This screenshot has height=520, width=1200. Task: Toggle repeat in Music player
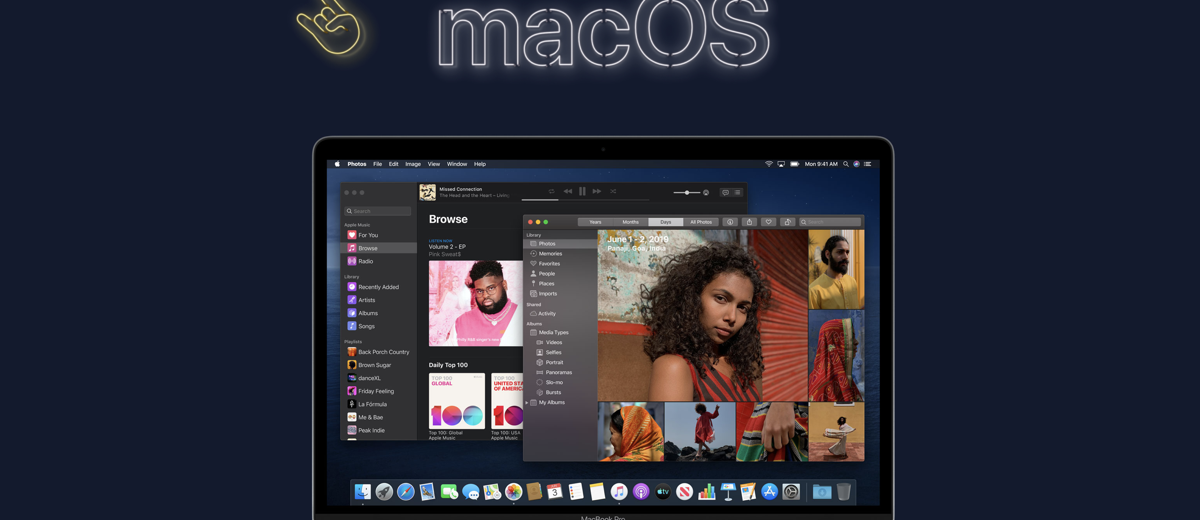(x=551, y=191)
